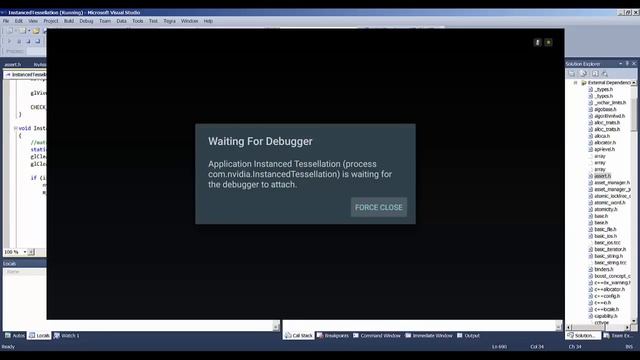640x360 pixels.
Task: Open the Tegra menu
Action: click(169, 21)
